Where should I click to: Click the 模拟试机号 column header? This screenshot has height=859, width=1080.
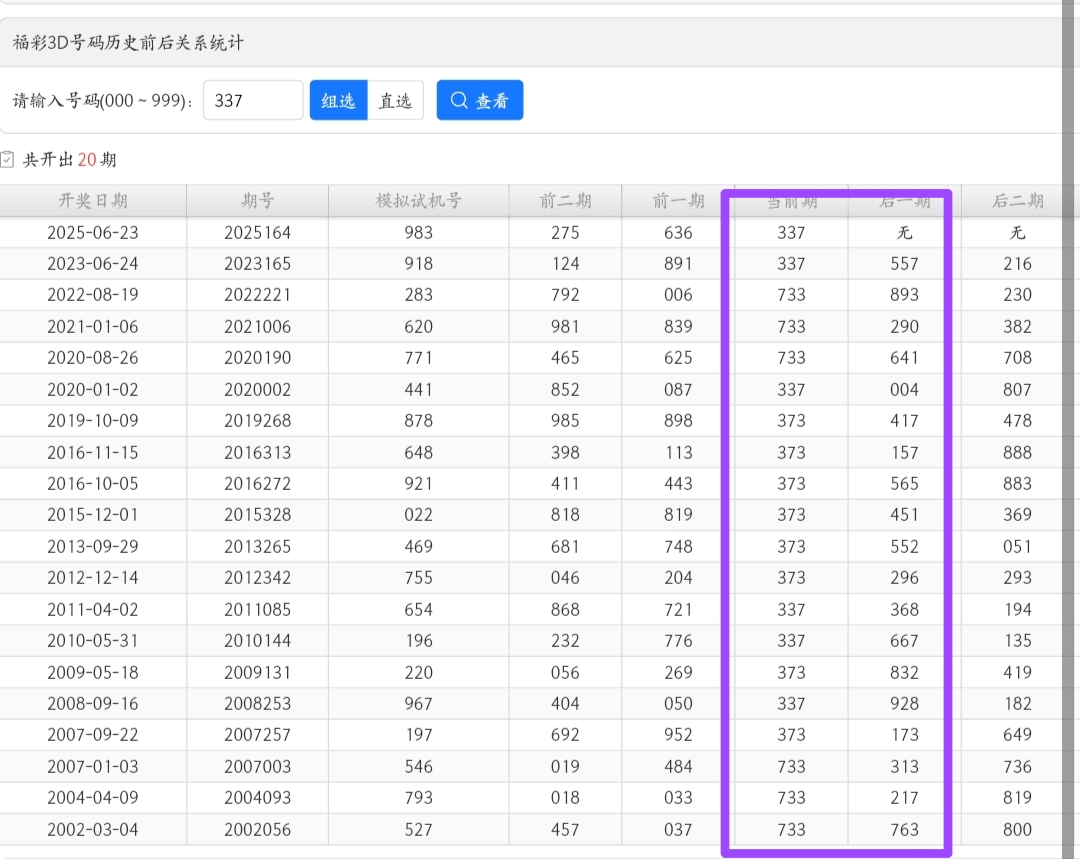coord(419,200)
